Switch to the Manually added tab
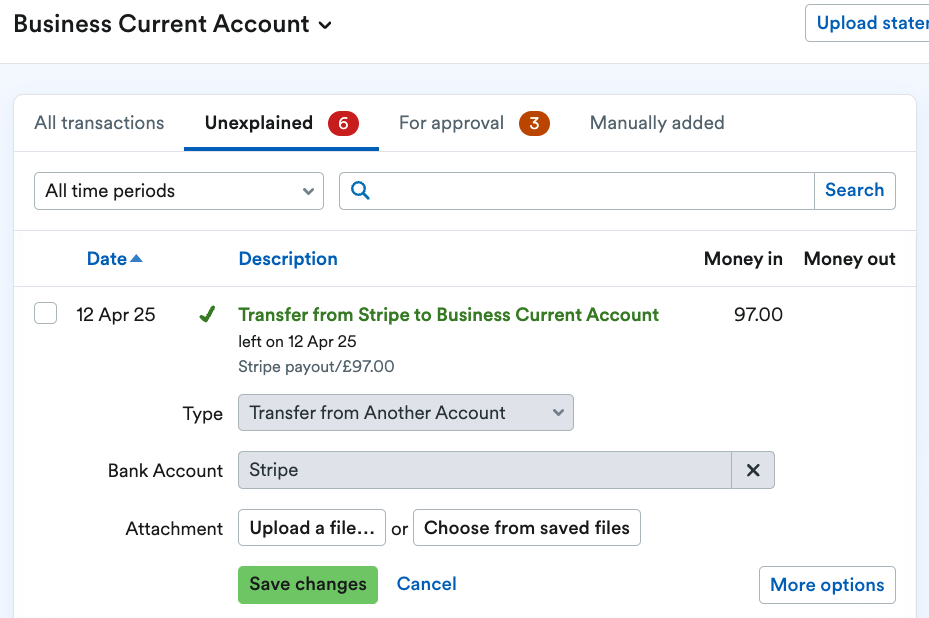 [x=657, y=123]
